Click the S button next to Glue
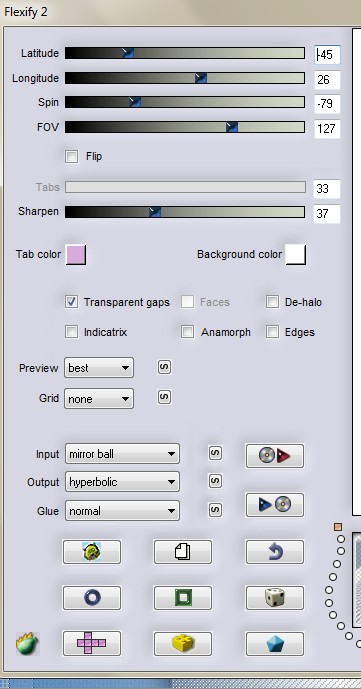The height and width of the screenshot is (689, 361). 215,510
